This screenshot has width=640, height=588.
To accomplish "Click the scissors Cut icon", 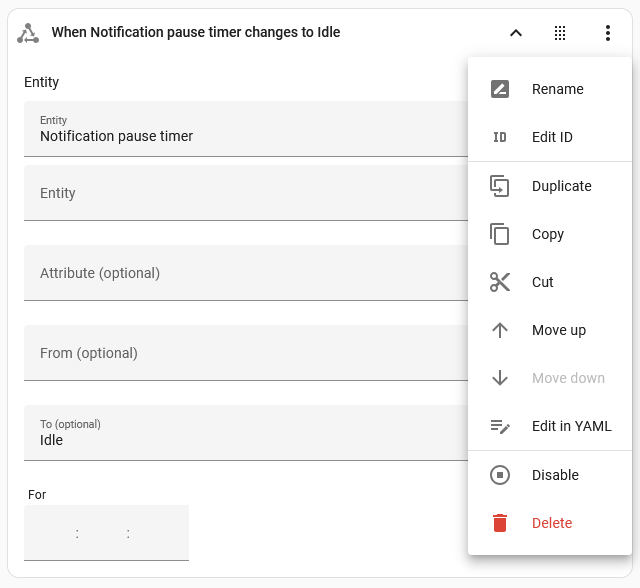I will click(500, 282).
